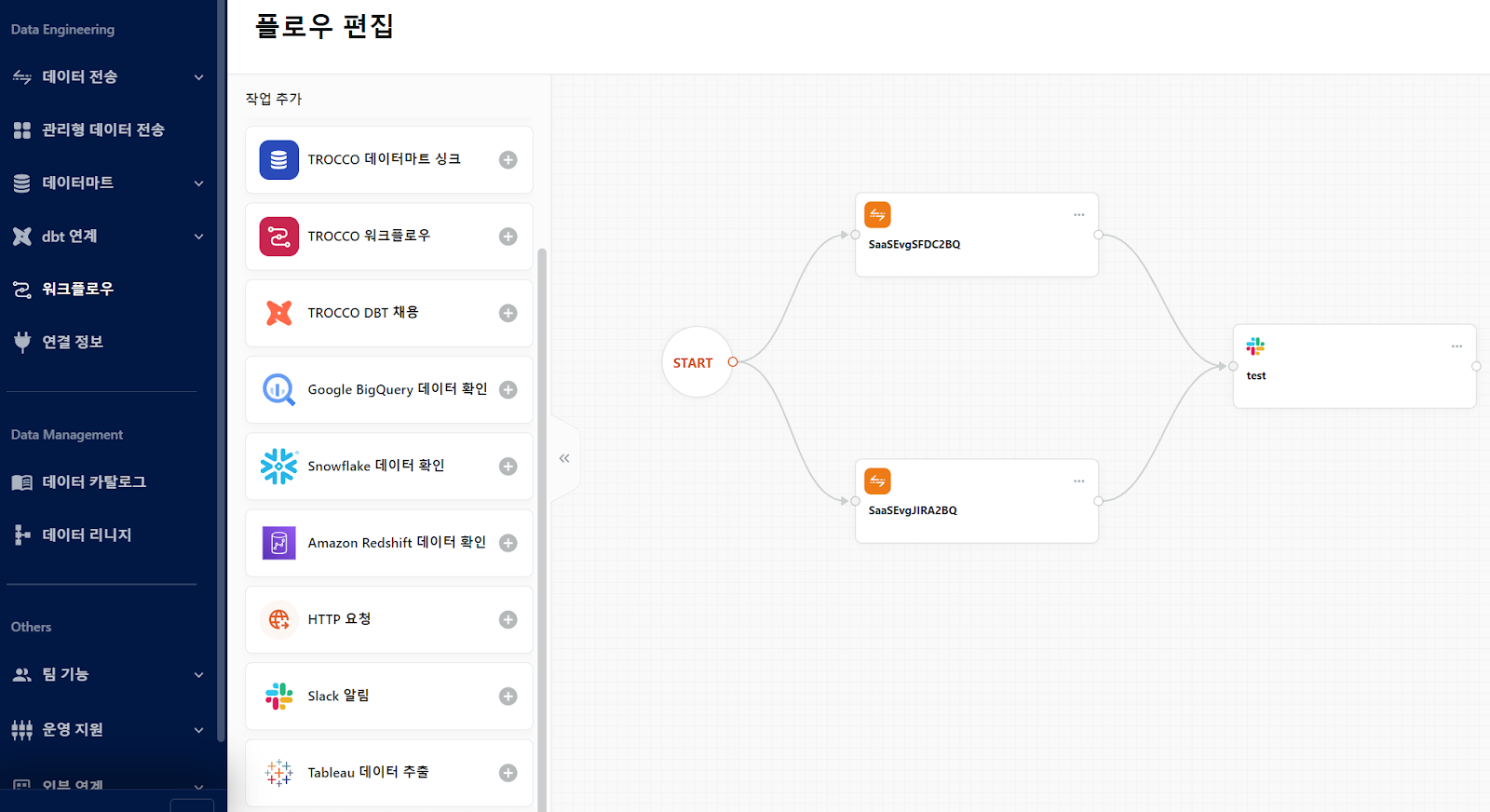This screenshot has height=812, width=1490.
Task: Add Tableau 데이터 추출 with plus icon
Action: click(x=508, y=773)
